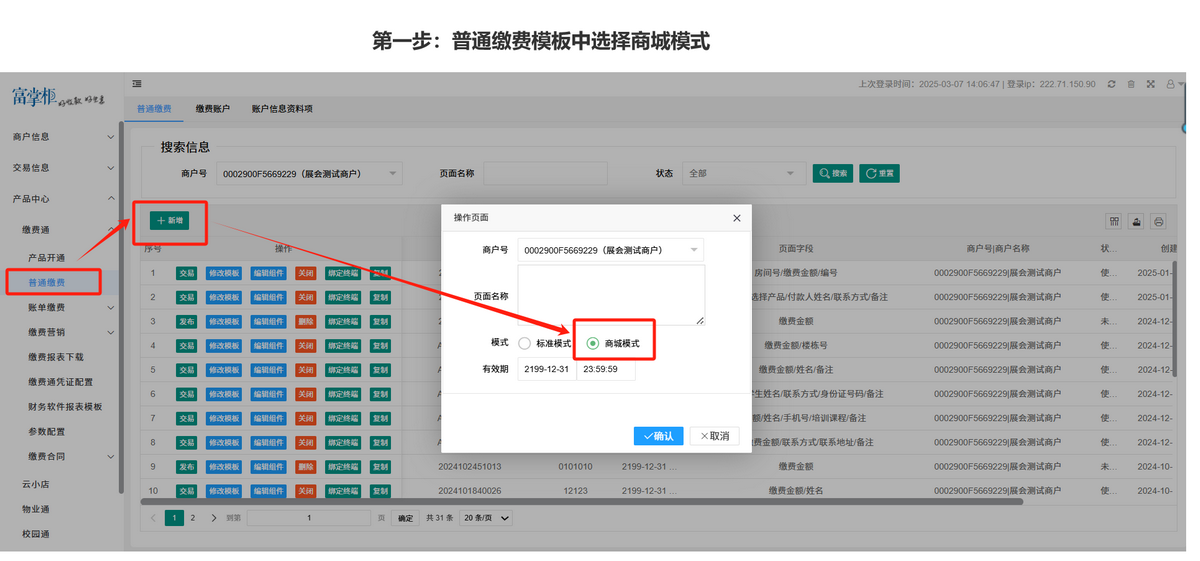Click the 页面名称 search input field
1200x561 pixels.
tap(546, 173)
